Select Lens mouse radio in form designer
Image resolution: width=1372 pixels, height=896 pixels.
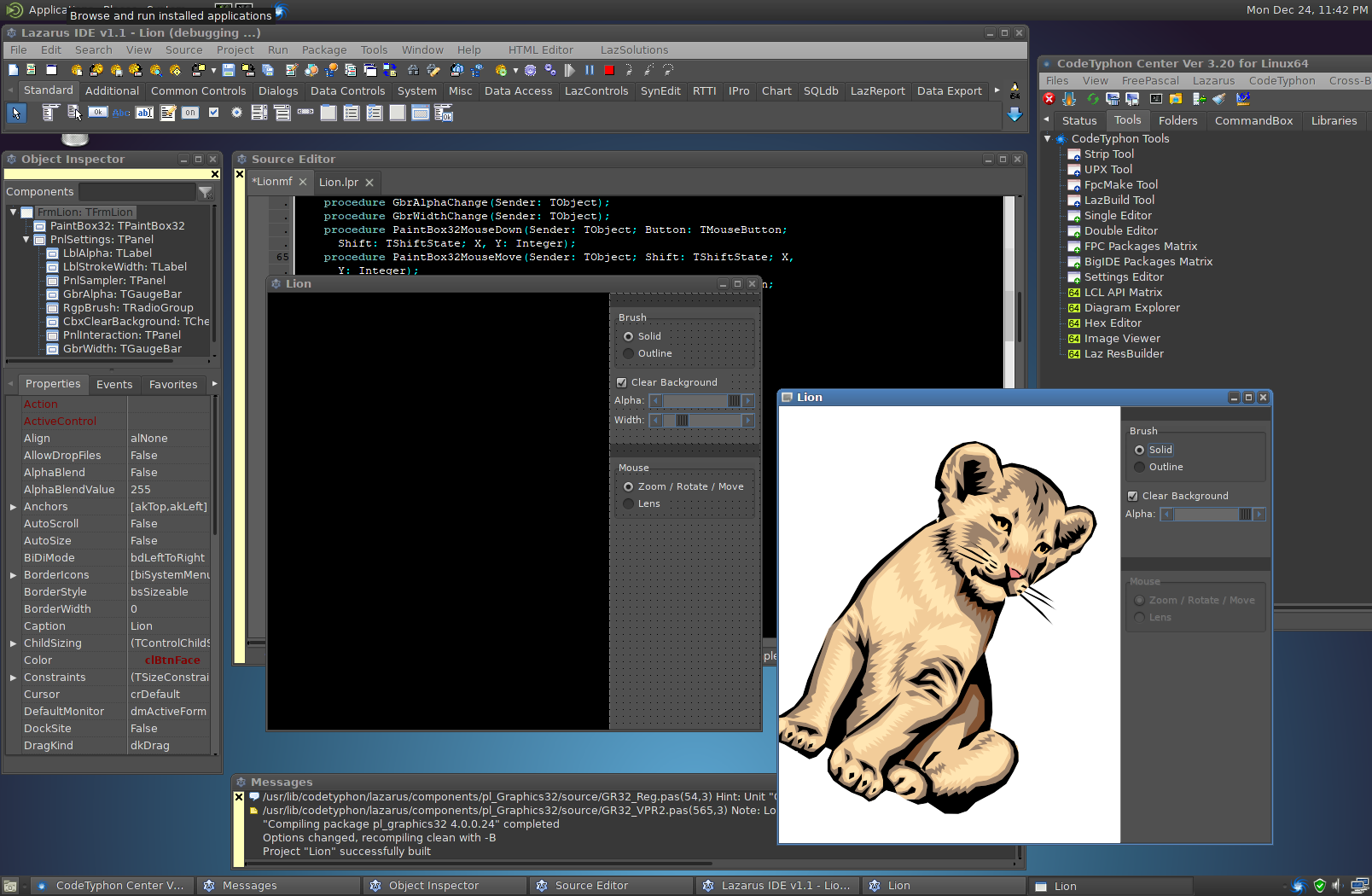tap(629, 503)
